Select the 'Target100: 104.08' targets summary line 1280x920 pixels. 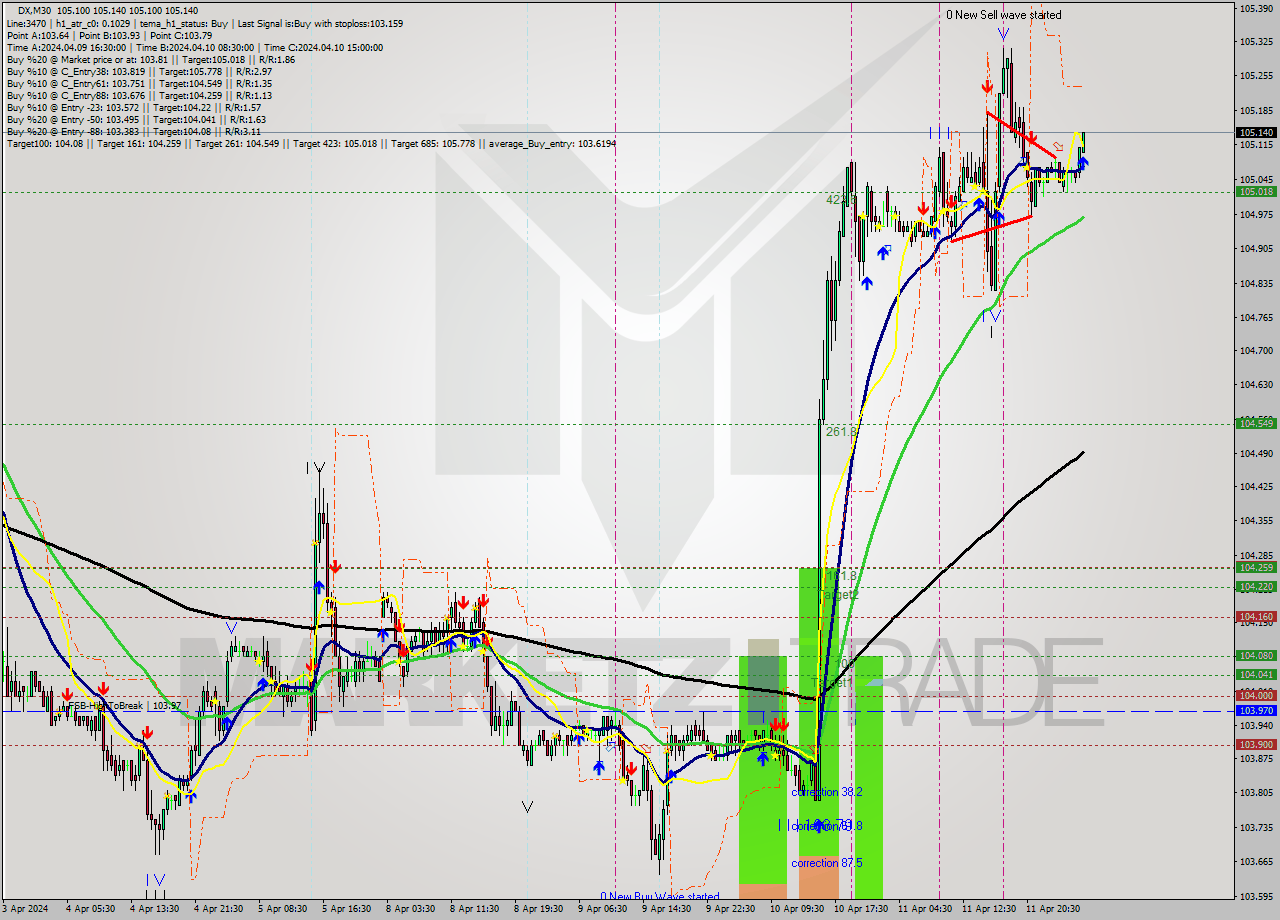pyautogui.click(x=311, y=144)
